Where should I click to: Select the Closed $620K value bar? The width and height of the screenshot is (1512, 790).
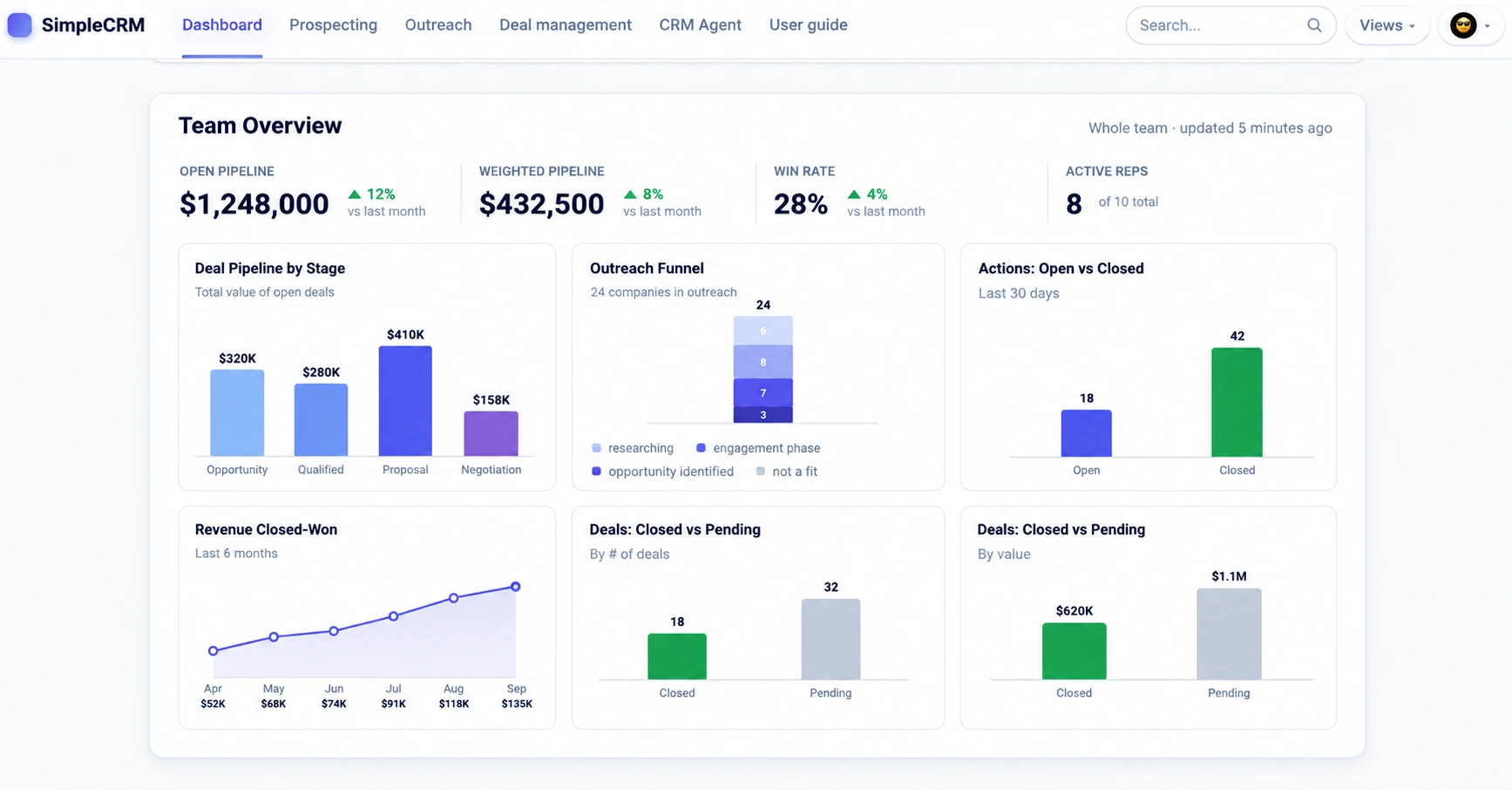click(x=1074, y=651)
